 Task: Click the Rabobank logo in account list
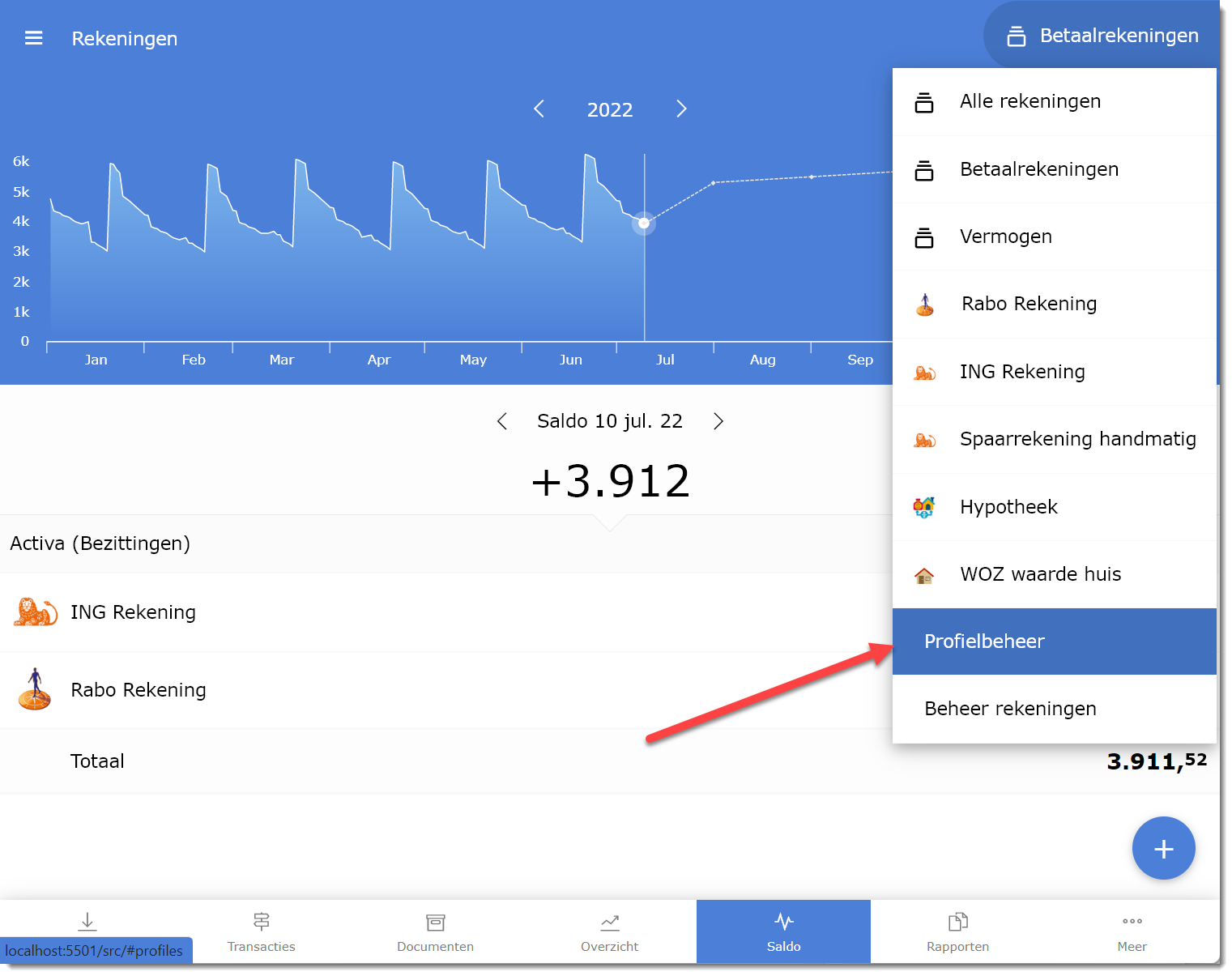35,689
